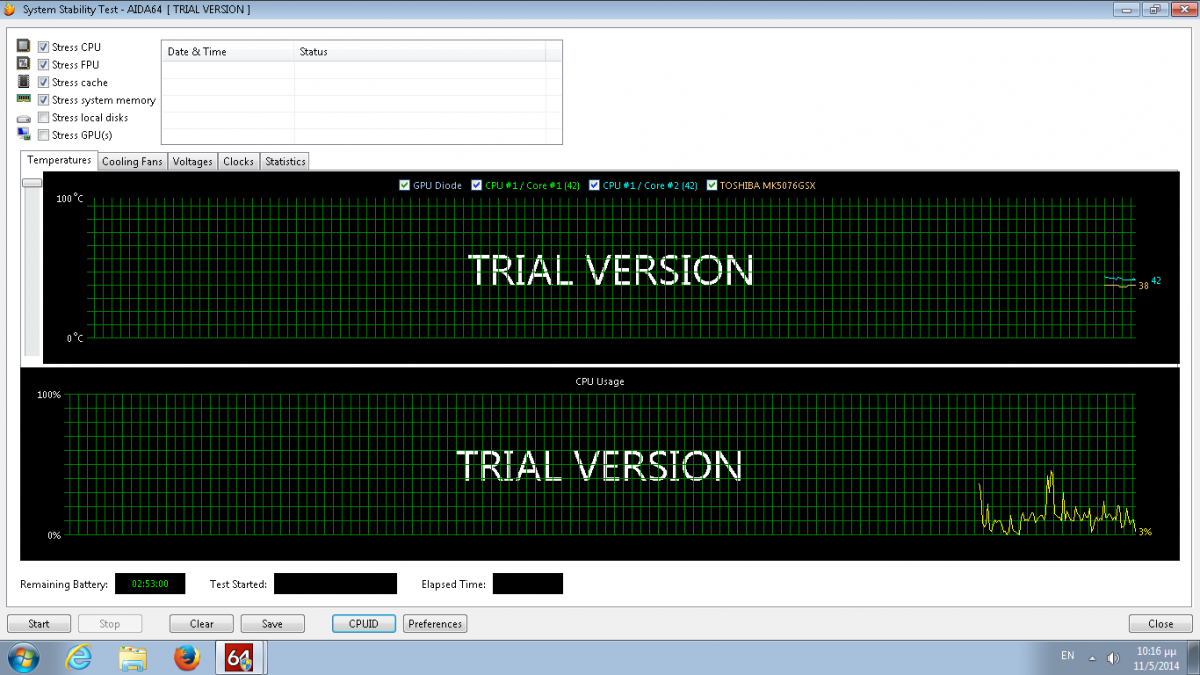Open the Statistics tab
This screenshot has width=1200, height=675.
(285, 161)
